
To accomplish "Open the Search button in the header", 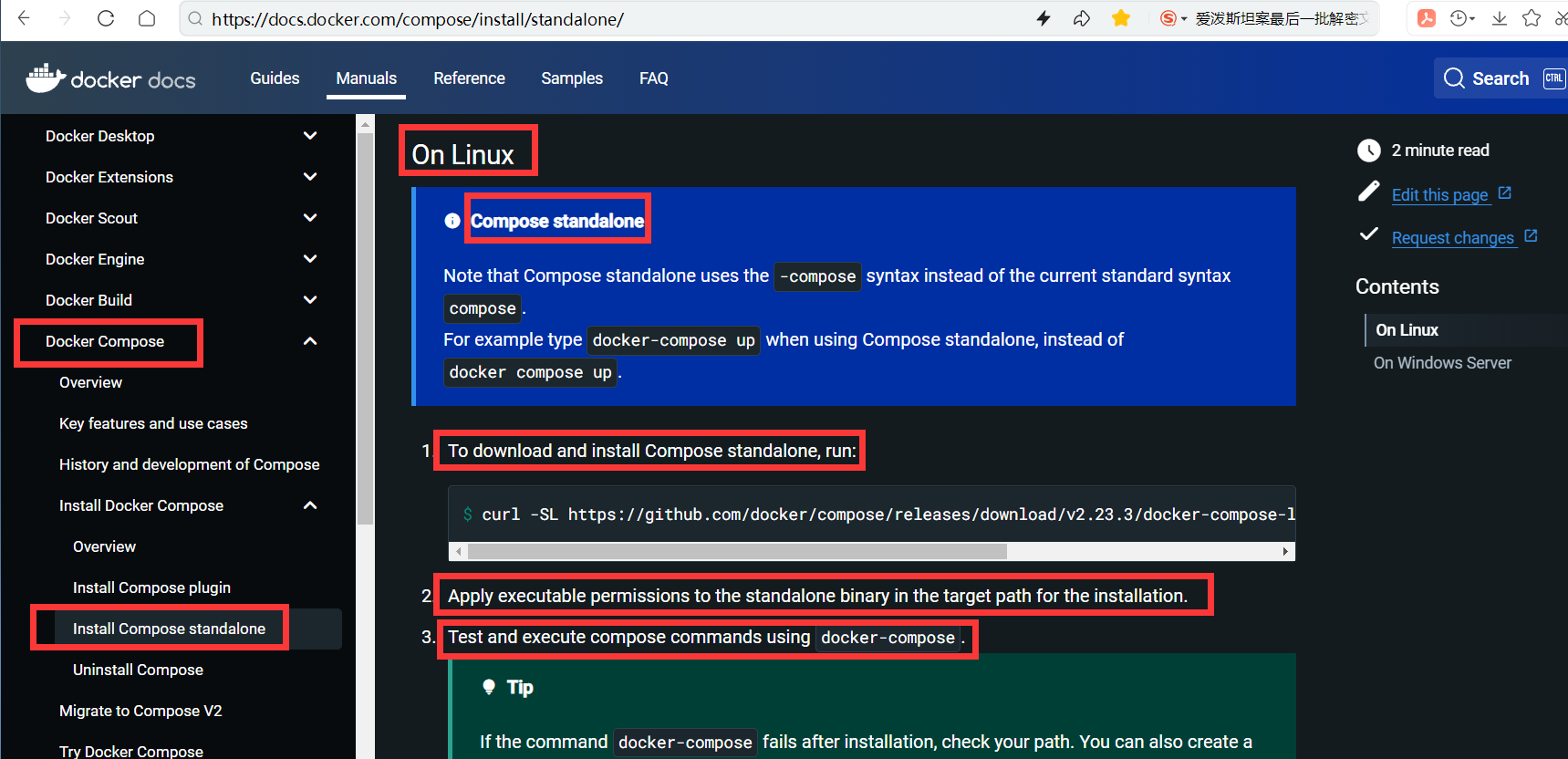I will tap(1501, 78).
